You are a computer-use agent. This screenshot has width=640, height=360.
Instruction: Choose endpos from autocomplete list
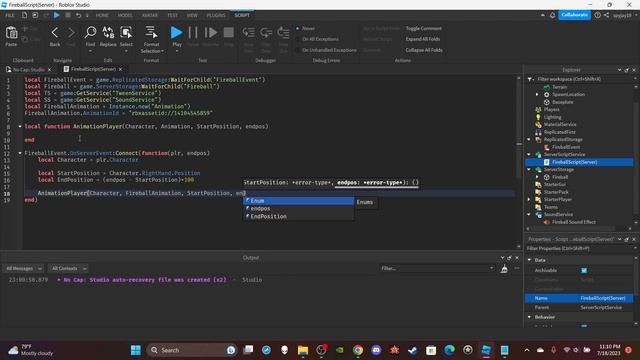pos(299,209)
